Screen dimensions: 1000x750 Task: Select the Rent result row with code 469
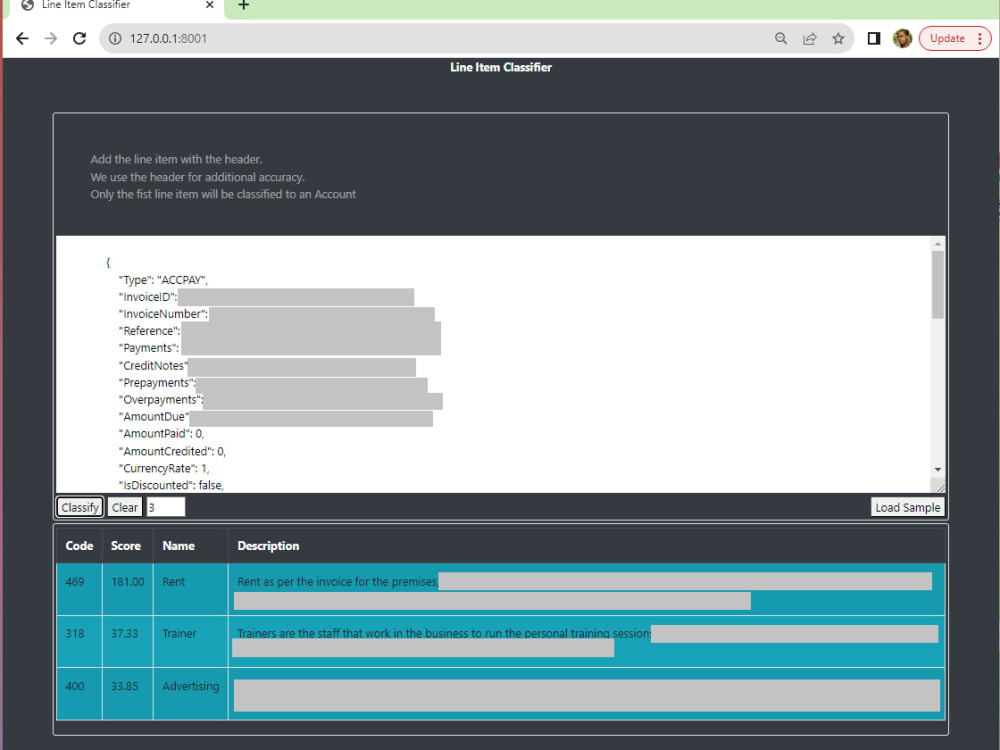click(x=500, y=589)
